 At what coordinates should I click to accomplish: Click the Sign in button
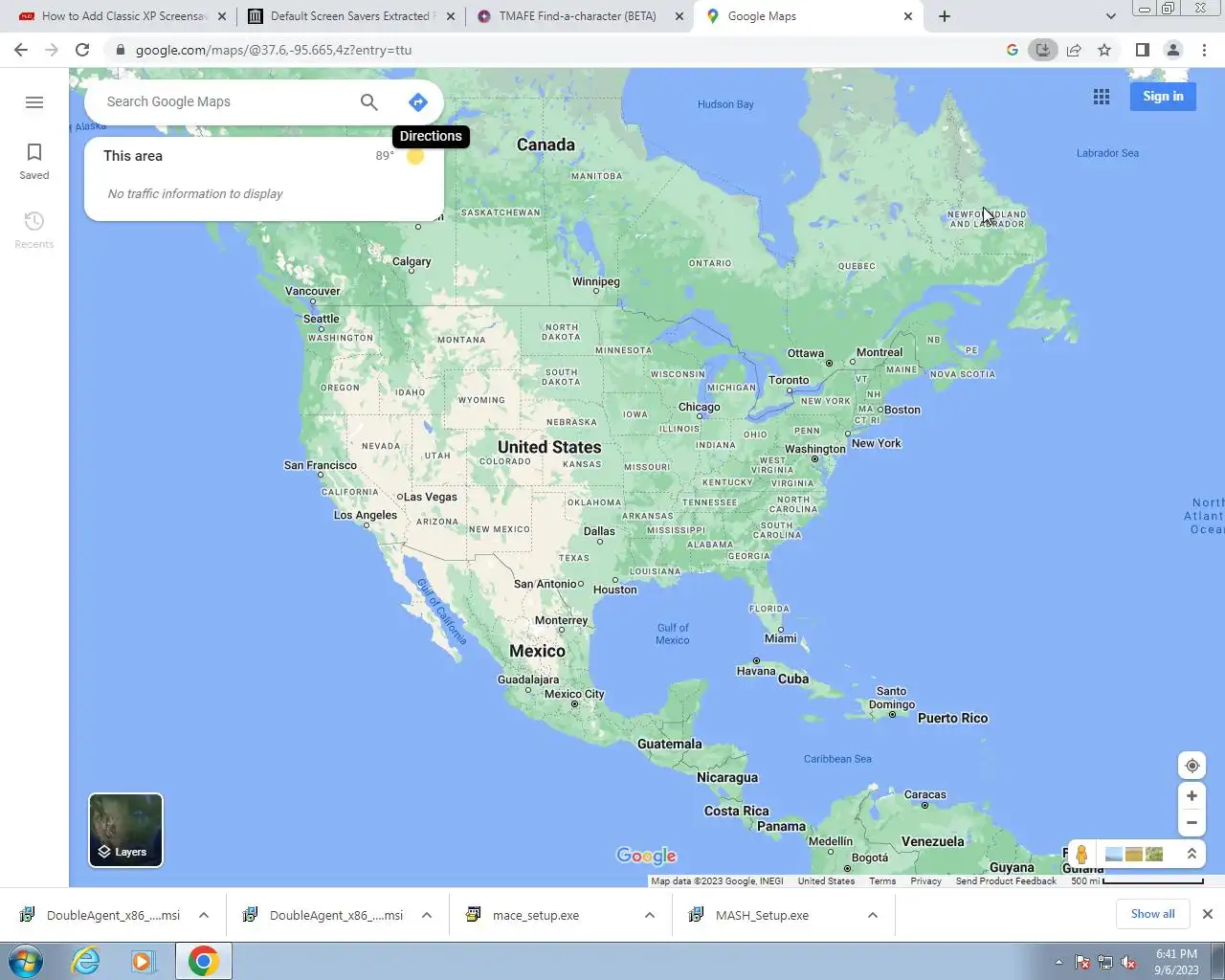1163,97
